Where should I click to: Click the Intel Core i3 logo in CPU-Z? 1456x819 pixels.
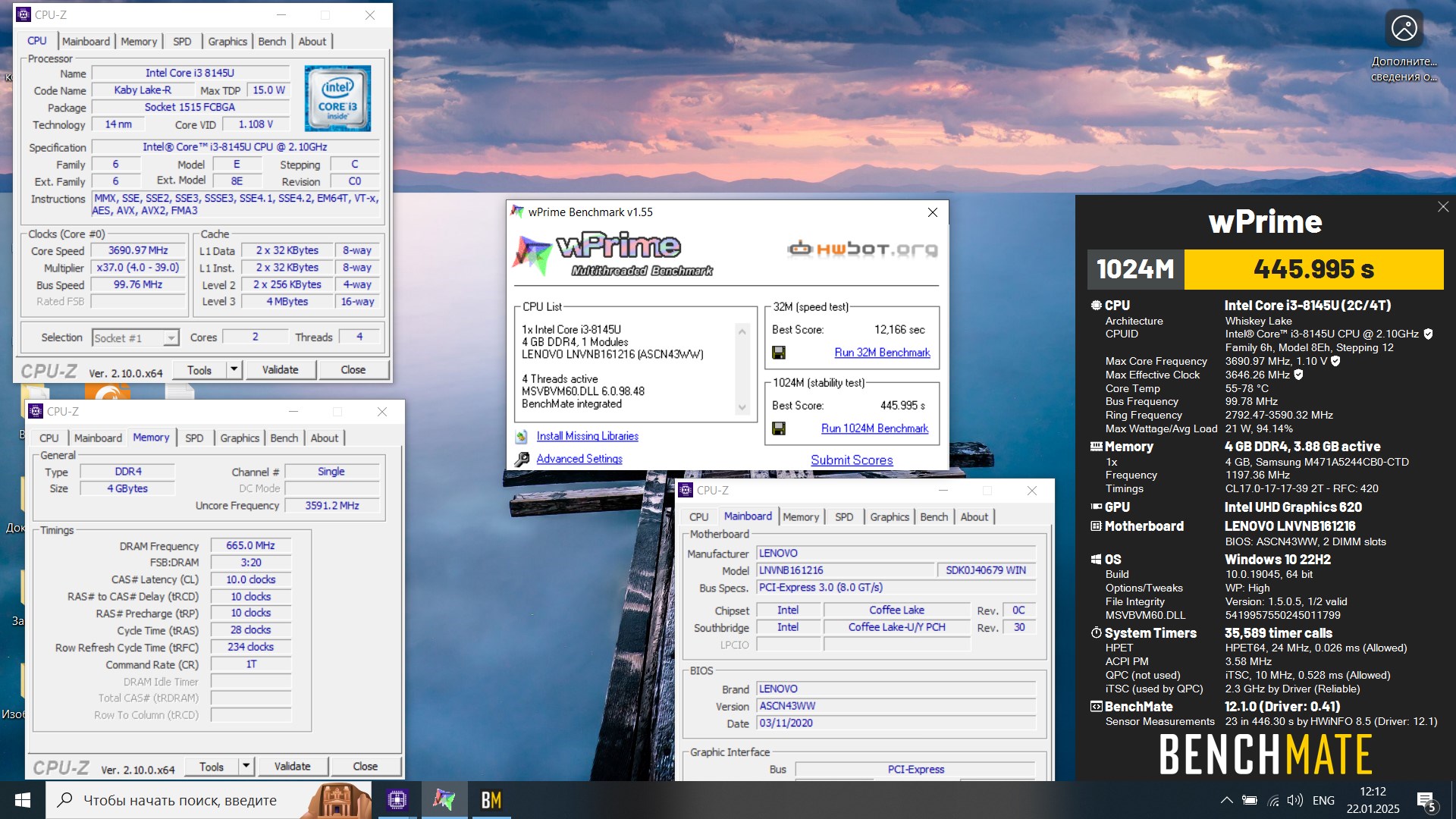337,99
